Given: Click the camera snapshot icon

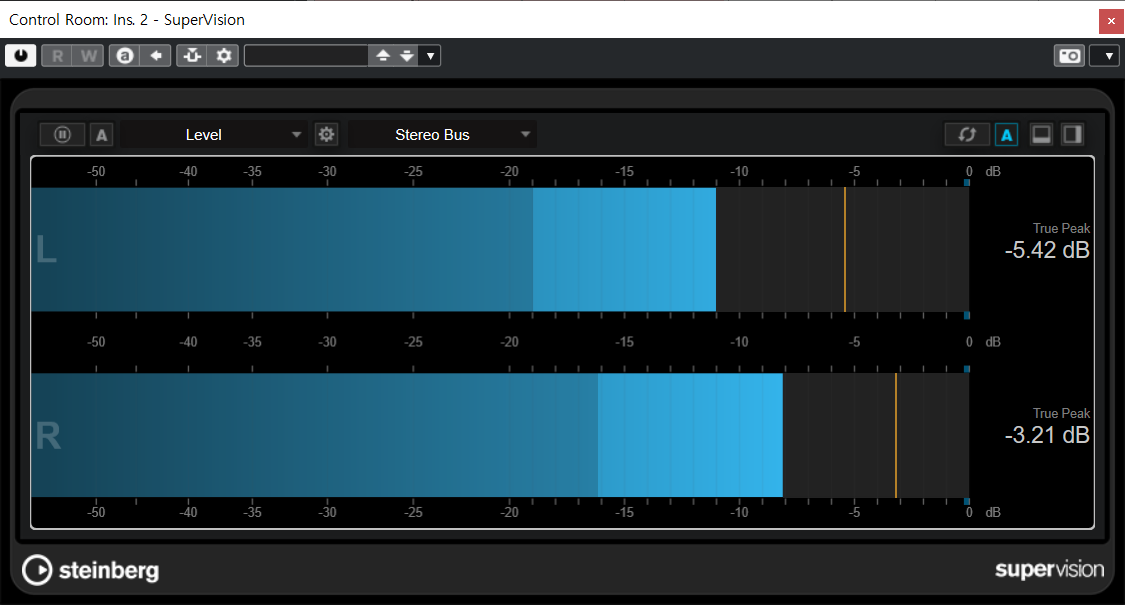Looking at the screenshot, I should point(1069,56).
